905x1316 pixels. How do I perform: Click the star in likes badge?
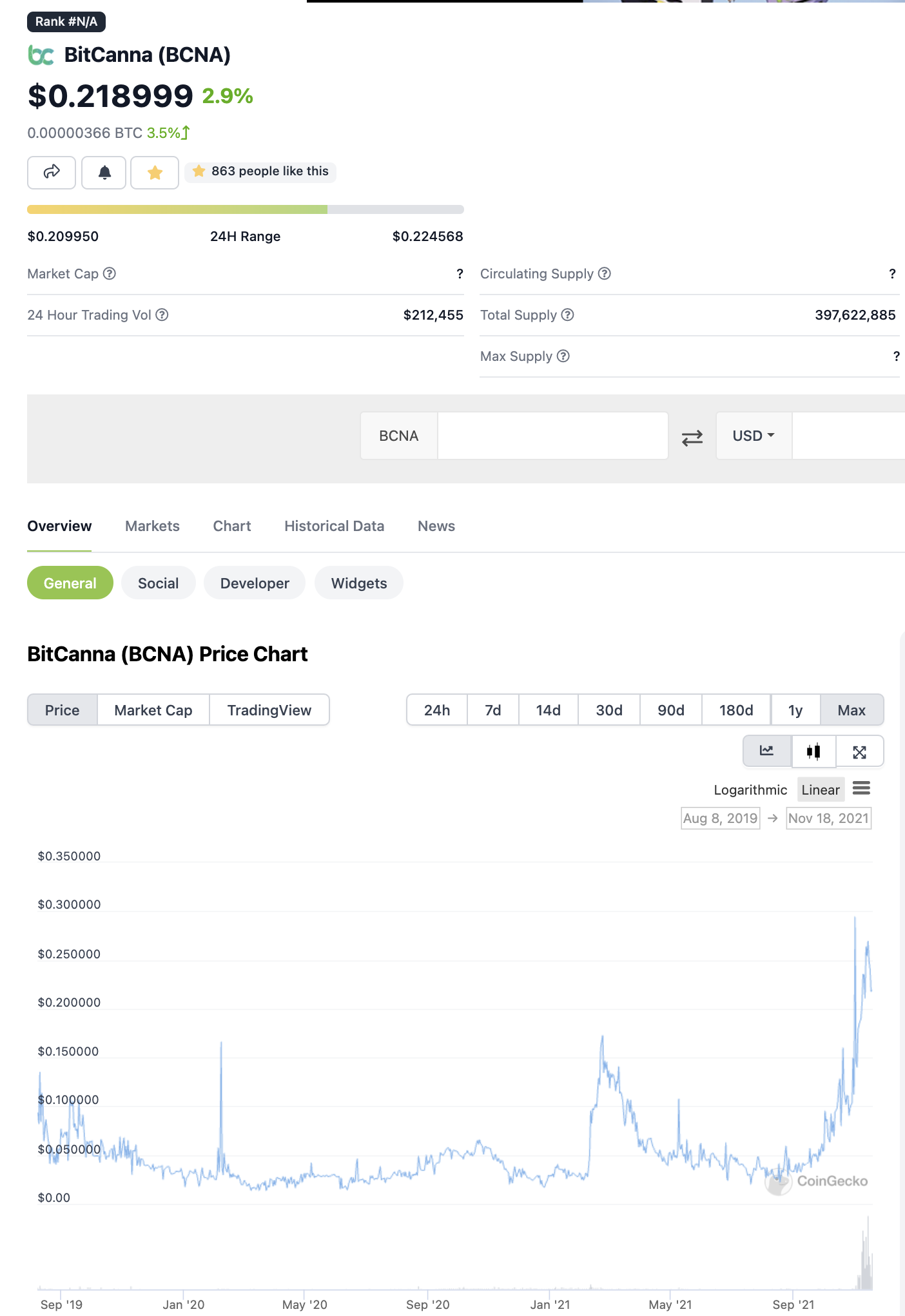click(x=199, y=171)
